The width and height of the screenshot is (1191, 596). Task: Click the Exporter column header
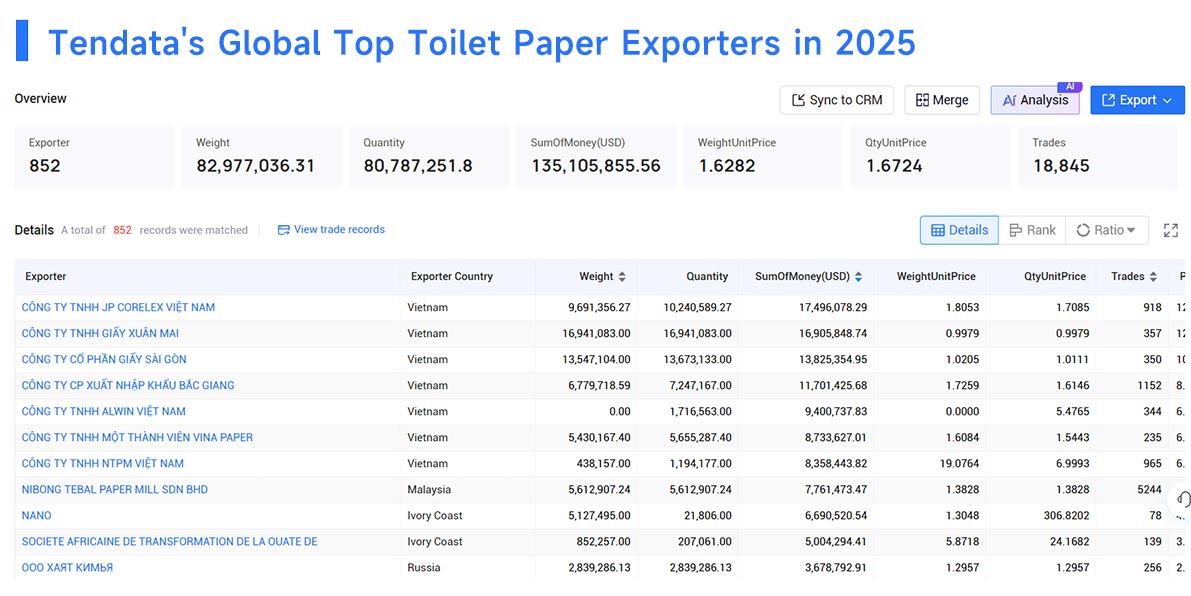pos(46,276)
